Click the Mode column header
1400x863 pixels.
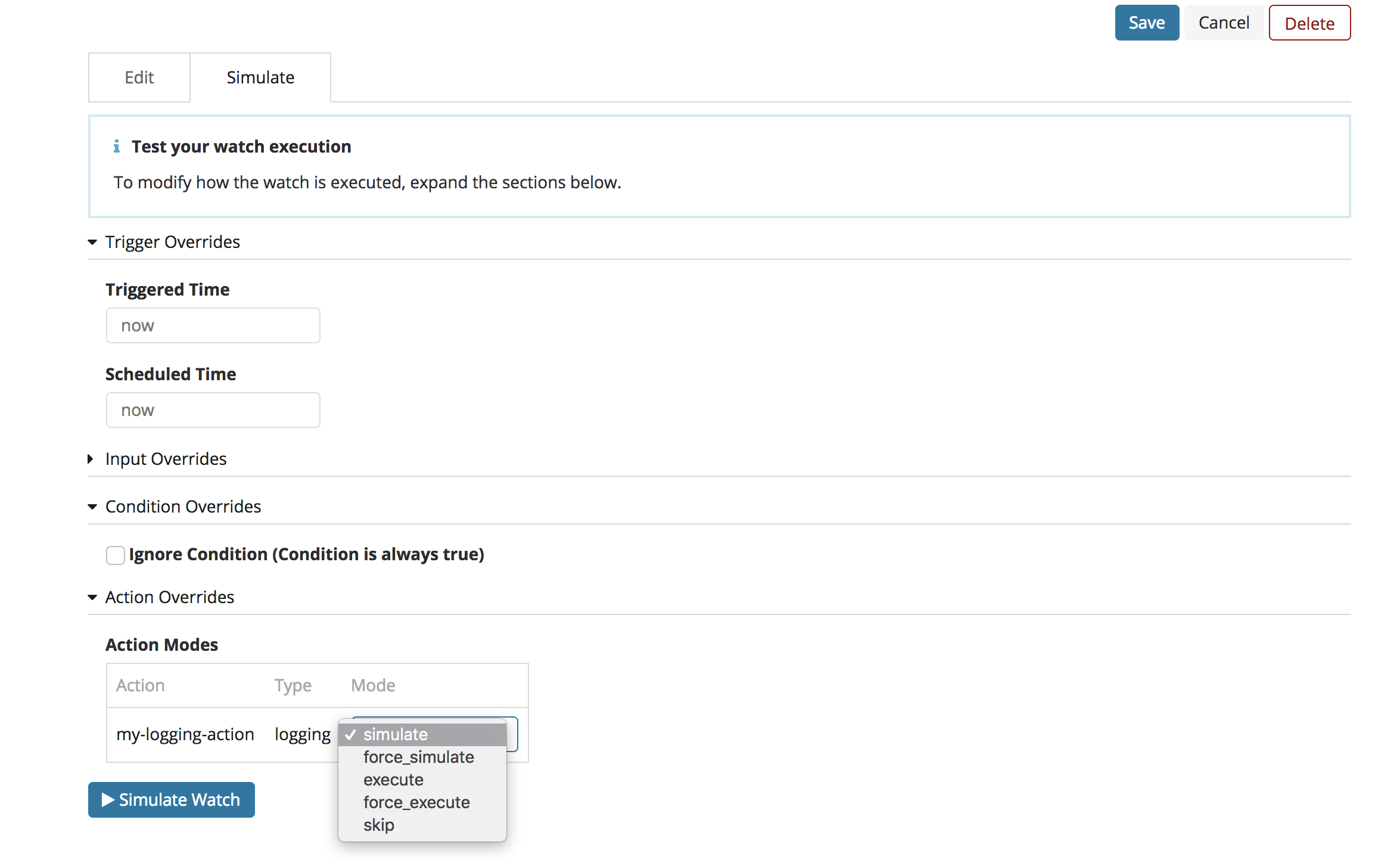pyautogui.click(x=373, y=685)
